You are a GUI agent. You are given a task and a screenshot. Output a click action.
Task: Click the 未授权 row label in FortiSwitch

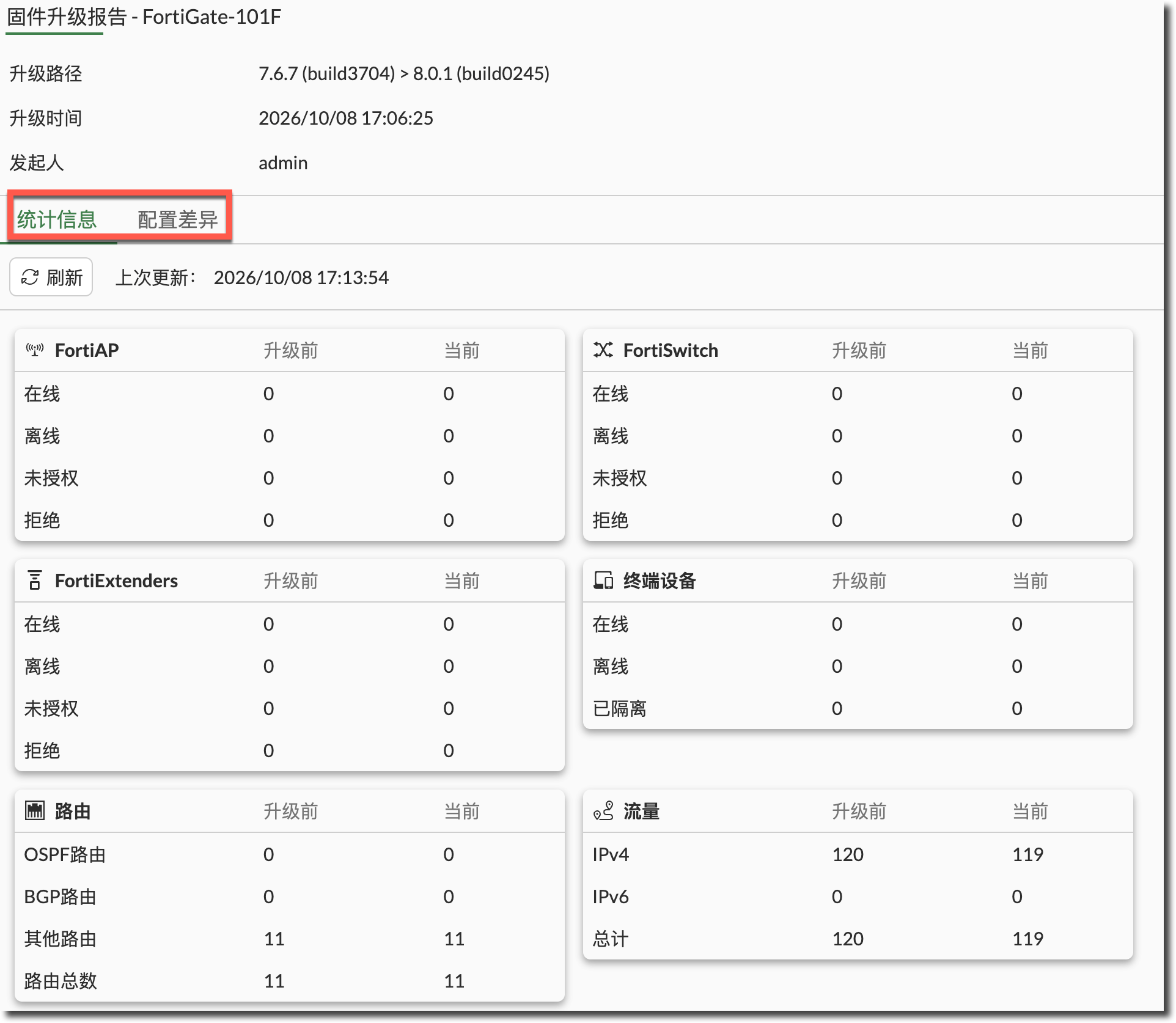620,478
